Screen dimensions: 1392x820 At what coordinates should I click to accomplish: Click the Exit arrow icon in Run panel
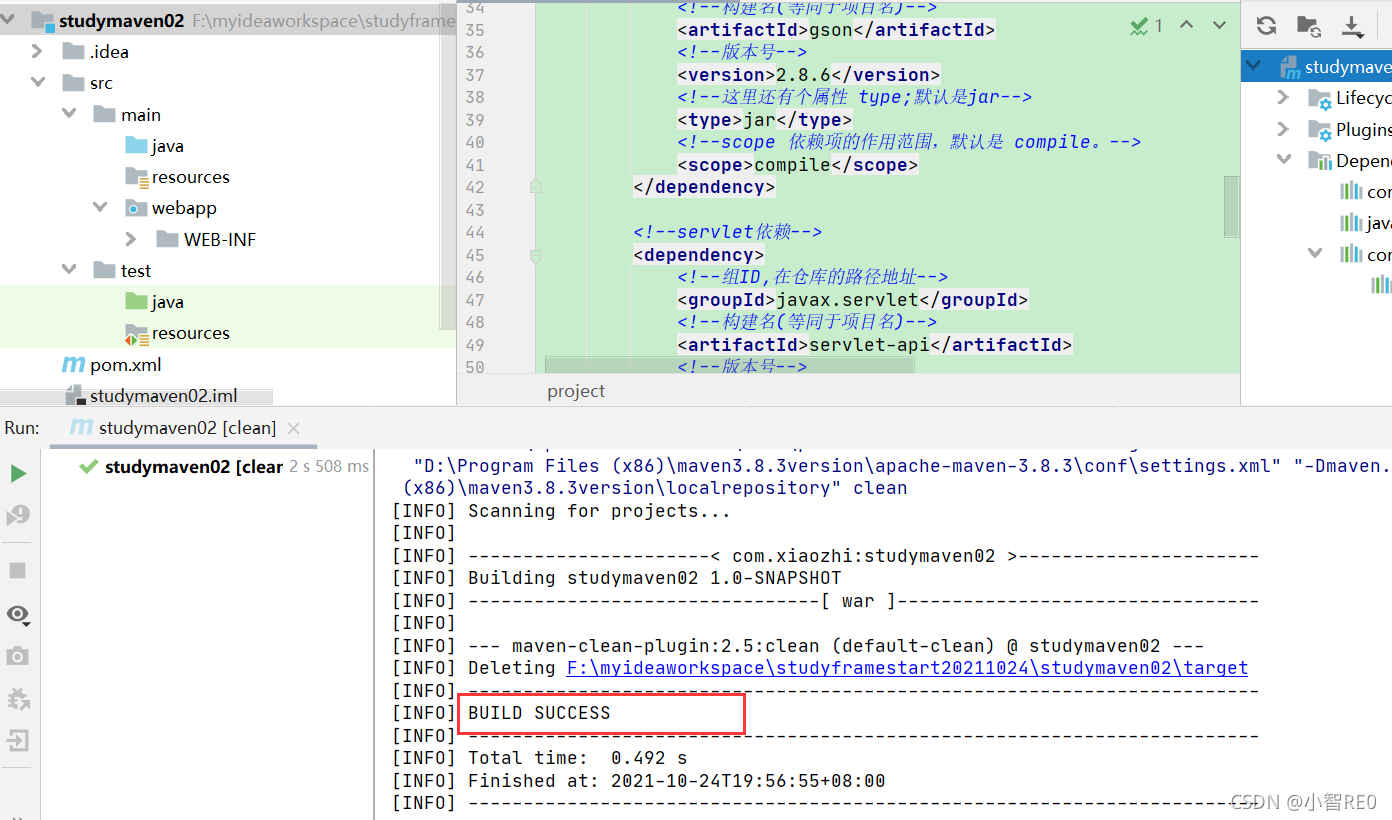point(17,741)
